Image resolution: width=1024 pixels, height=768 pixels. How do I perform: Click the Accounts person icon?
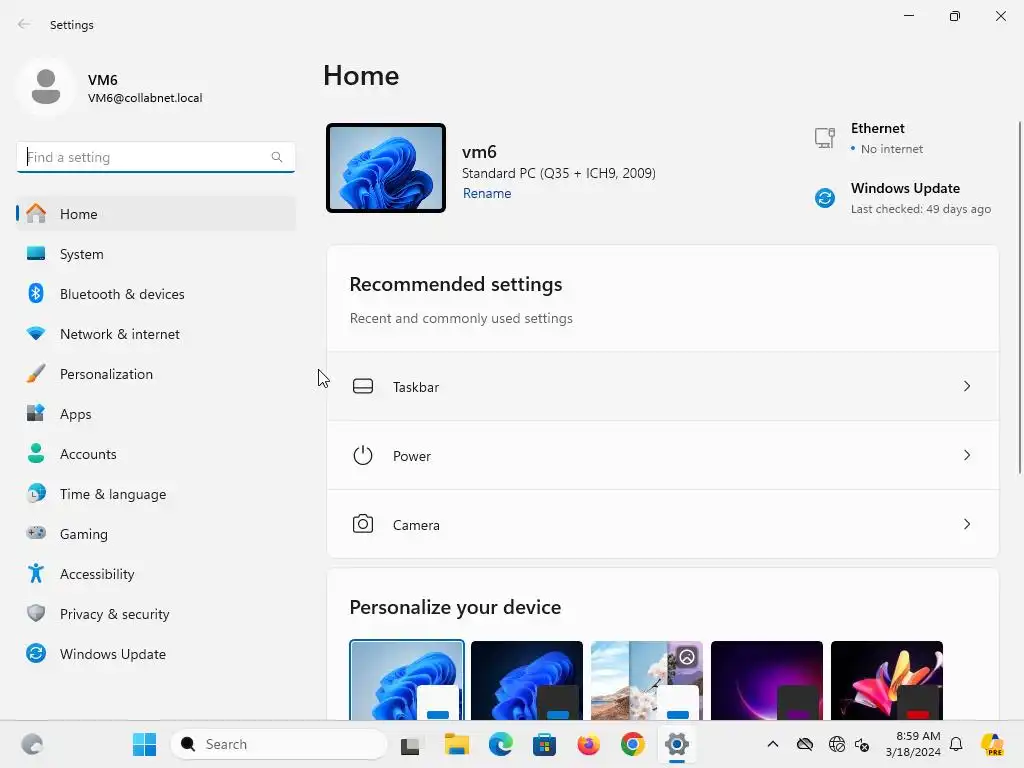coord(36,453)
